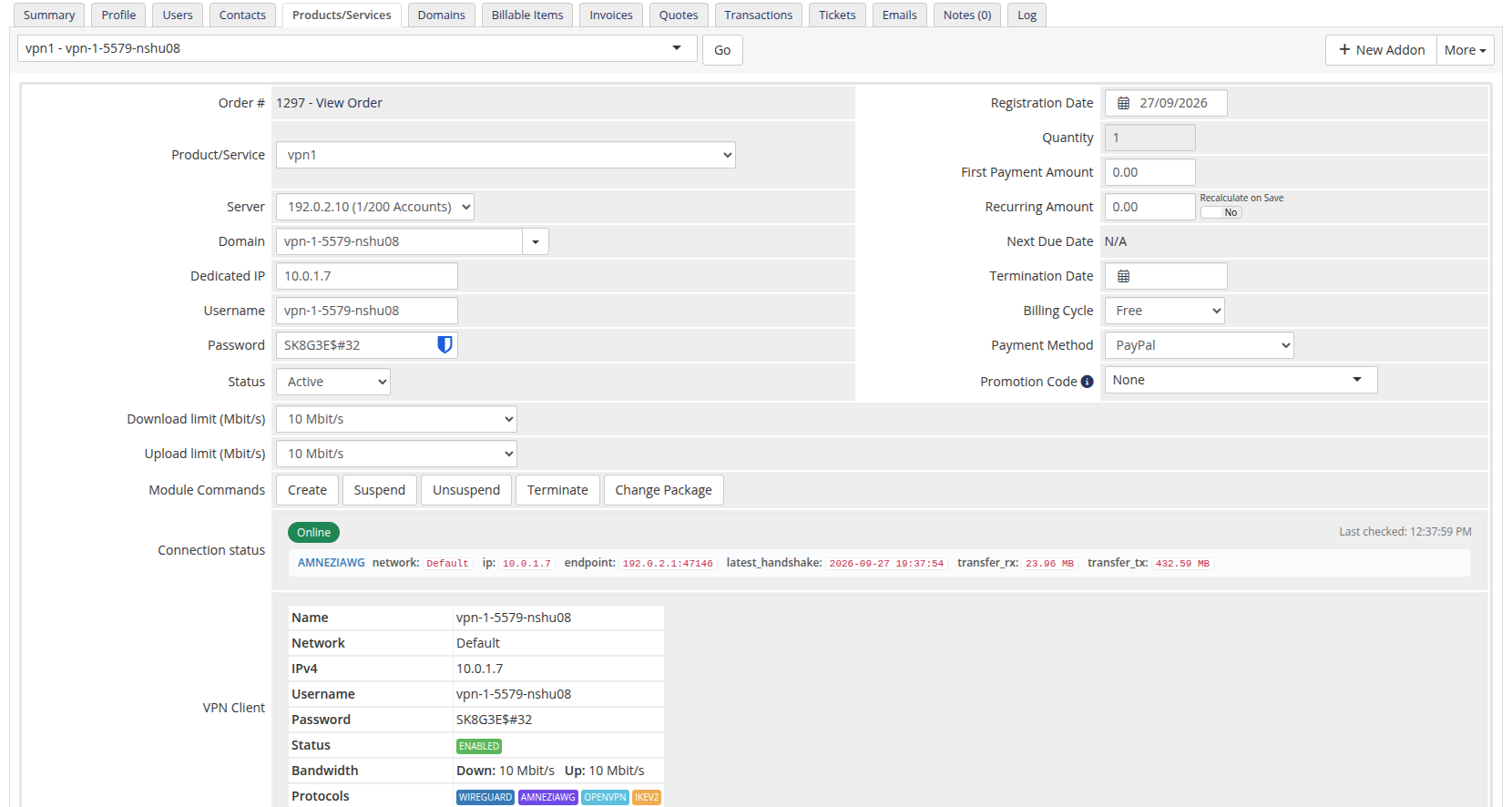Click the Terminate button

tap(557, 490)
